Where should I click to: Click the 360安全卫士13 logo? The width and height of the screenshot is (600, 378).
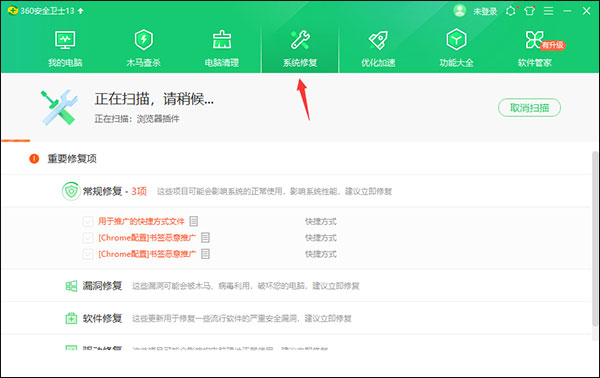coord(13,11)
